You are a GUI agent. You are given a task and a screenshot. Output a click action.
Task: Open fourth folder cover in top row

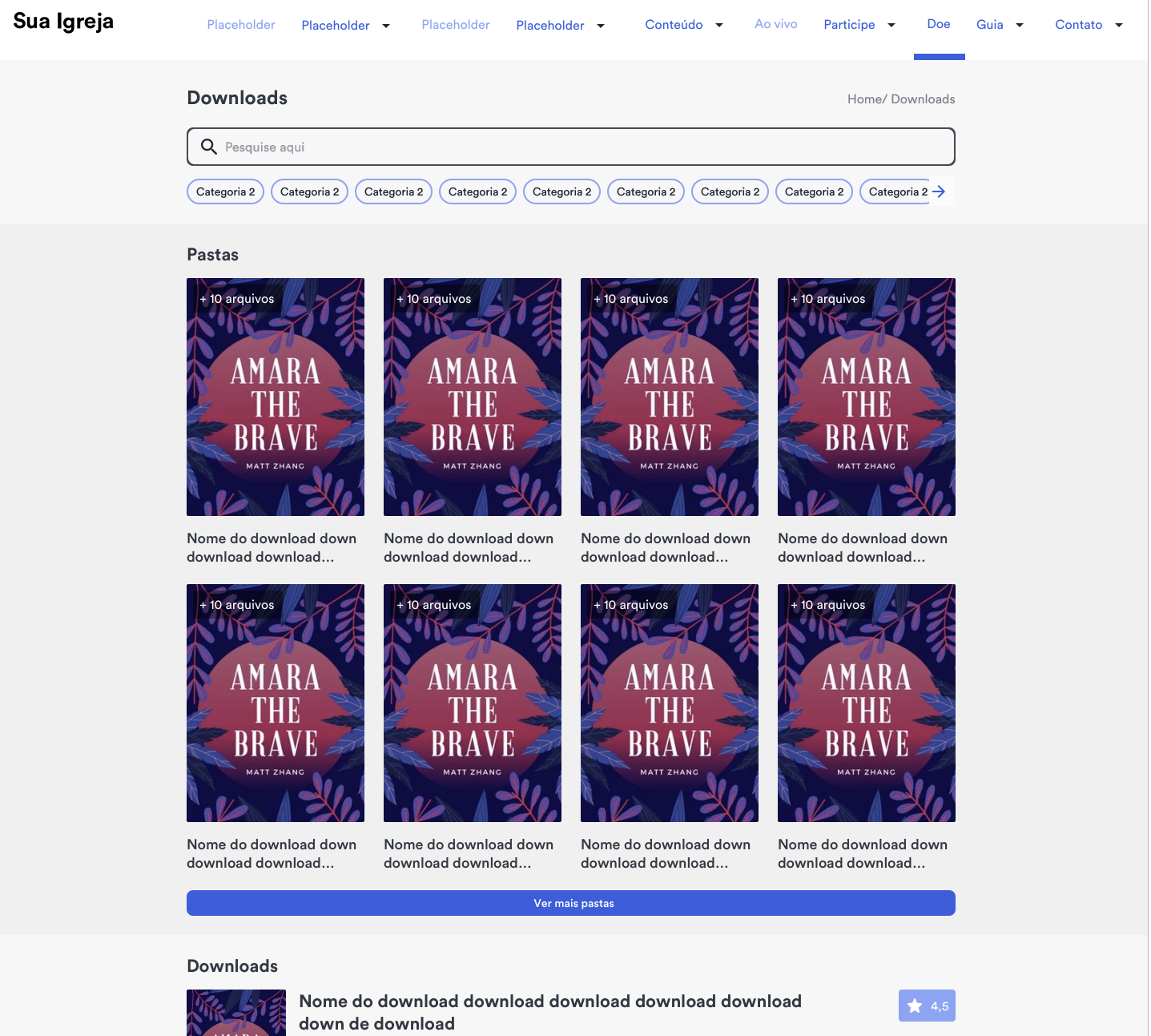pyautogui.click(x=867, y=397)
